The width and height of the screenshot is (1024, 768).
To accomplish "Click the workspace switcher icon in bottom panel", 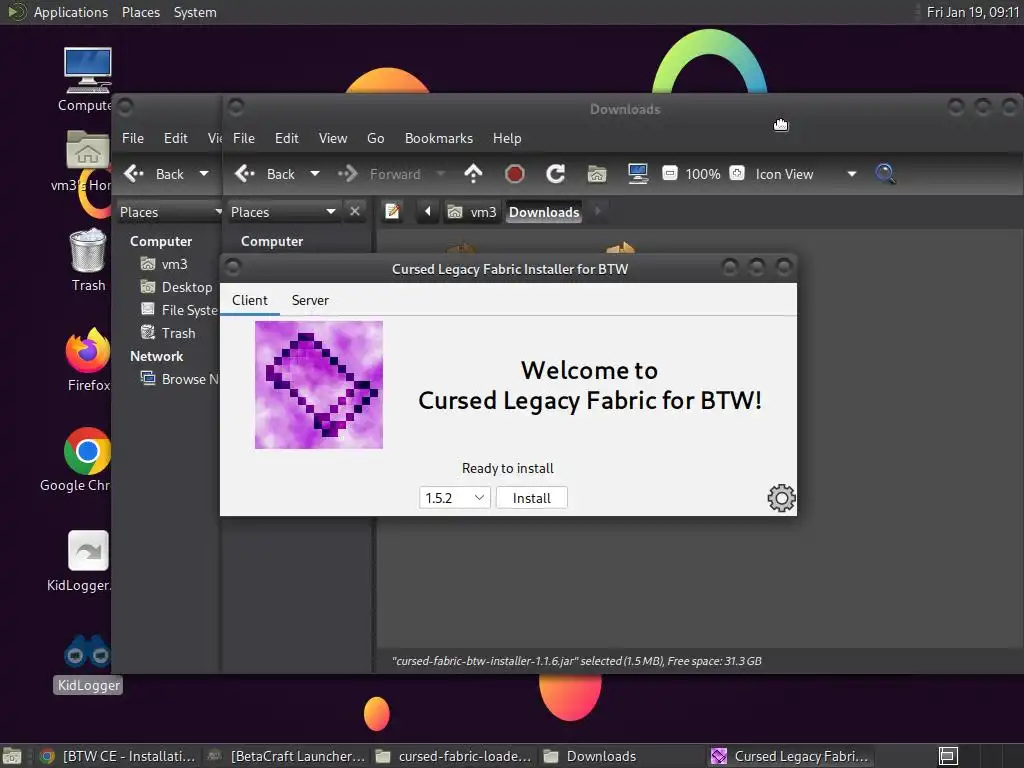I will (x=948, y=756).
